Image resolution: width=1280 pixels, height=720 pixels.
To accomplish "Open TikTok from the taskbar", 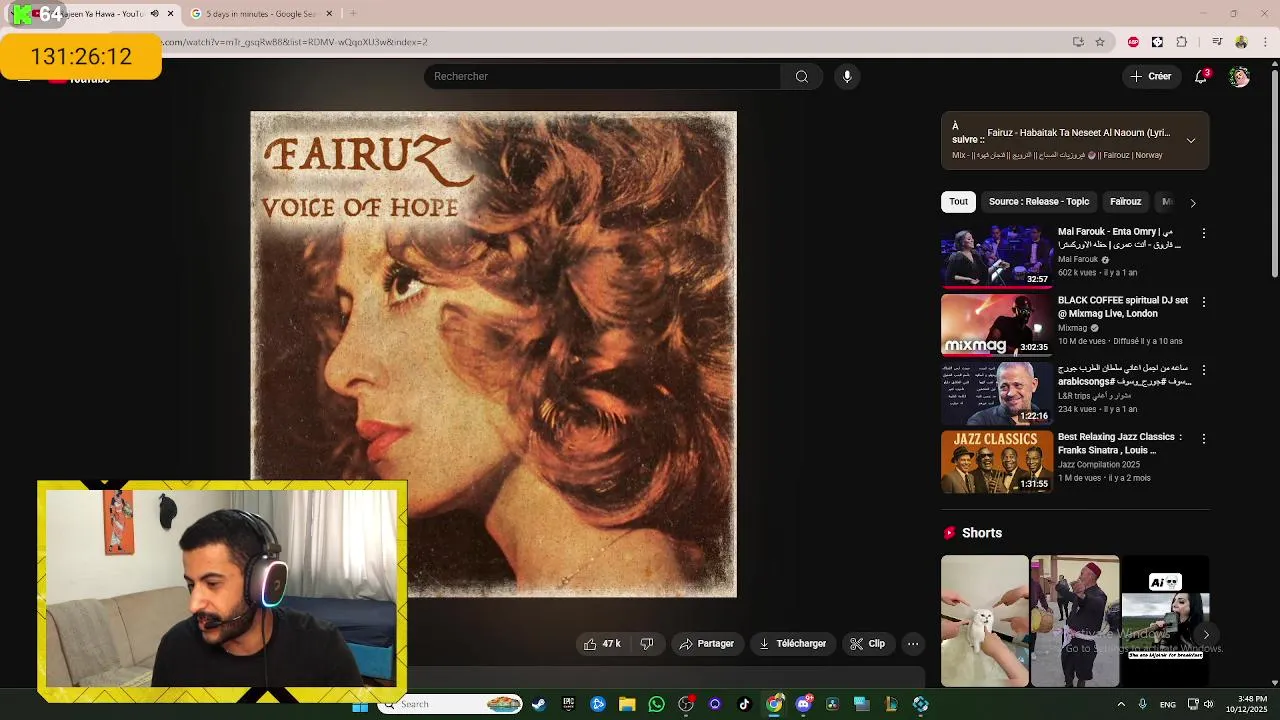I will pos(744,705).
